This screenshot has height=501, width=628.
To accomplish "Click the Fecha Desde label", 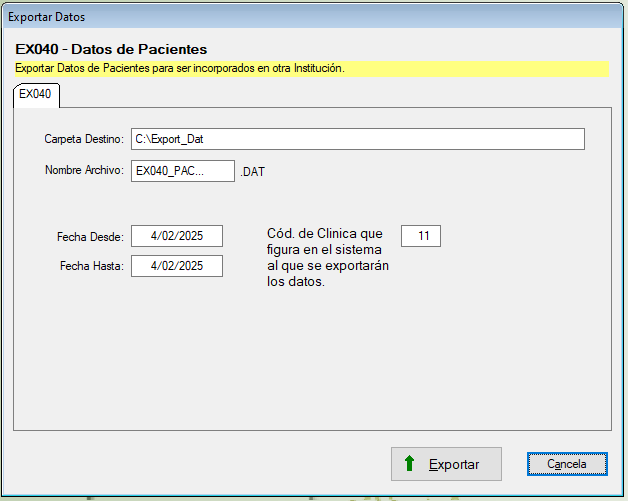I will click(90, 237).
